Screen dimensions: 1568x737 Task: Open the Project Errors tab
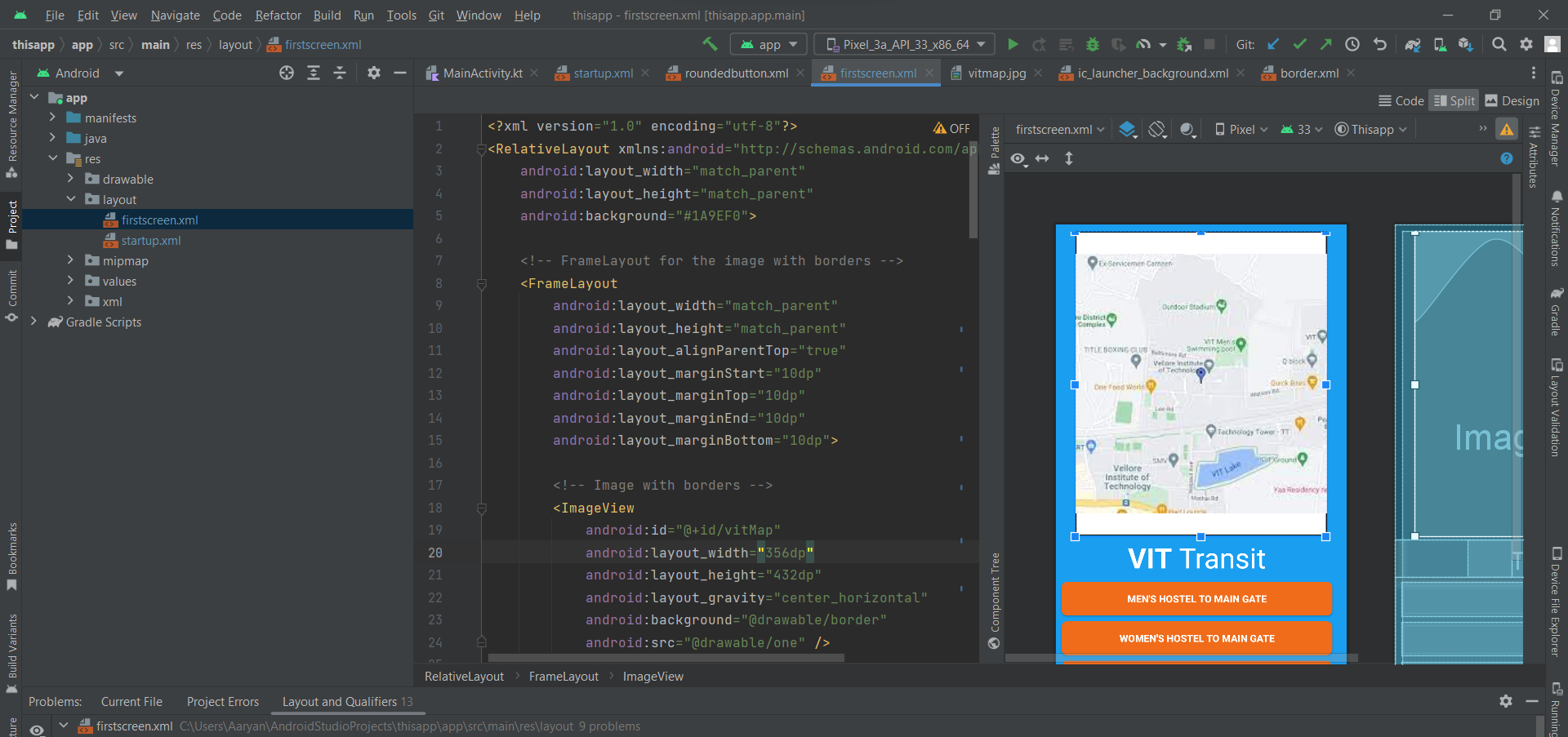click(222, 701)
